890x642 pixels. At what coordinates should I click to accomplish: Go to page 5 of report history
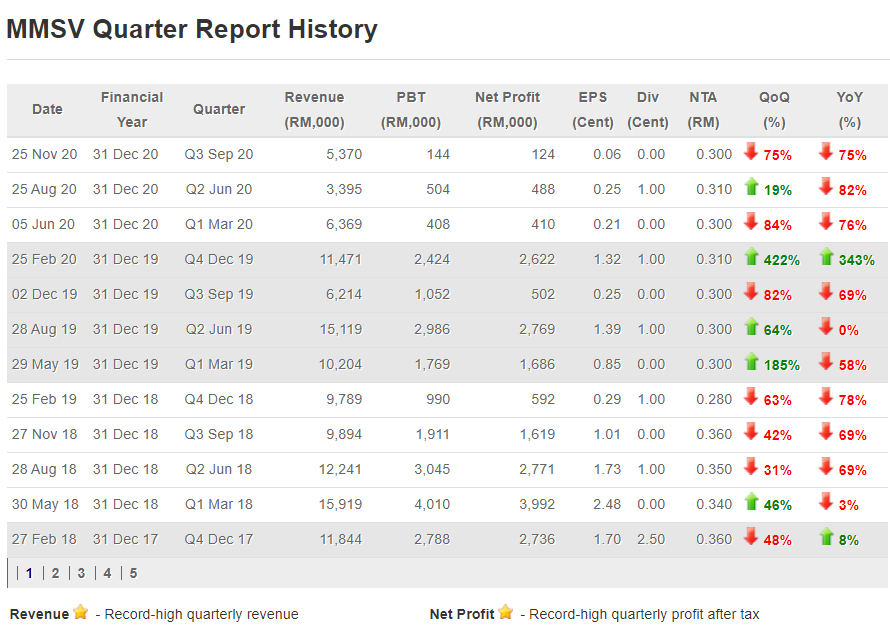click(133, 573)
